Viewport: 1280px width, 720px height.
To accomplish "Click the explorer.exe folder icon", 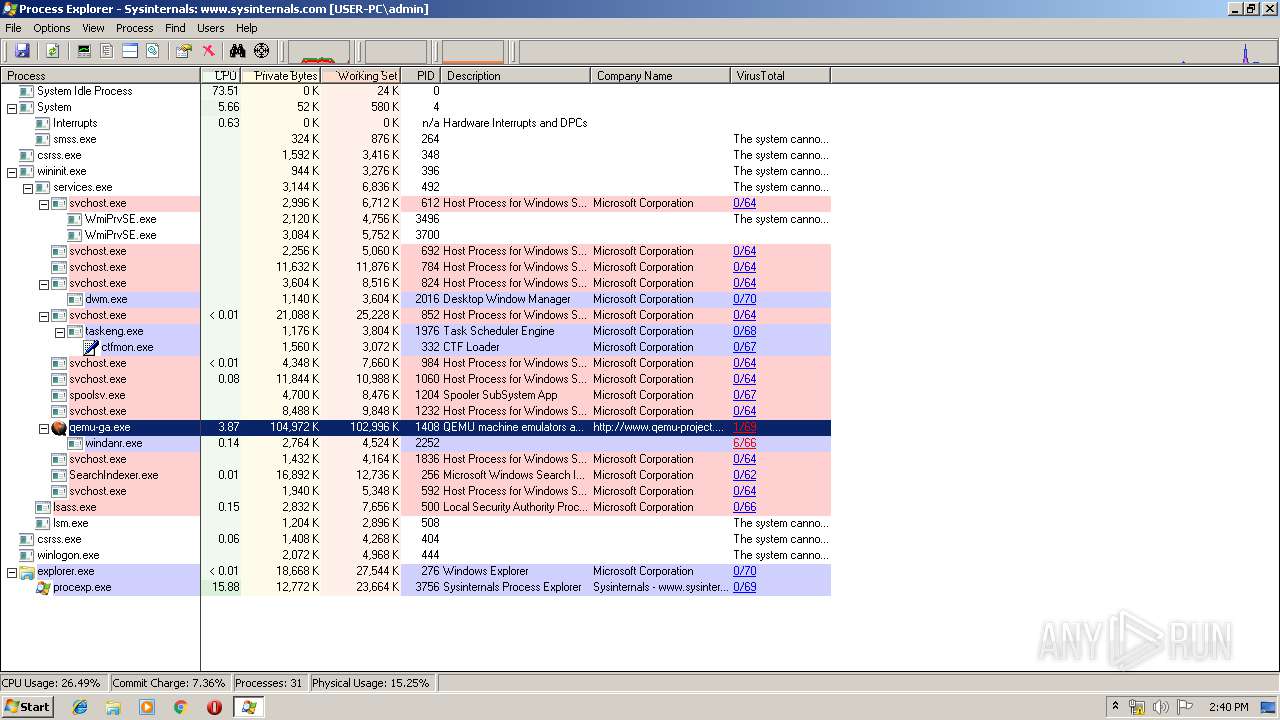I will click(x=27, y=571).
